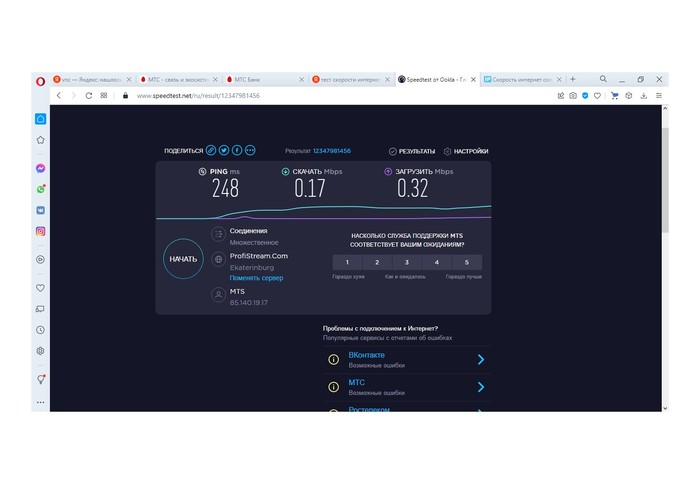This screenshot has width=700, height=484.
Task: Select the Speedtest от Ookla tab
Action: 437,79
